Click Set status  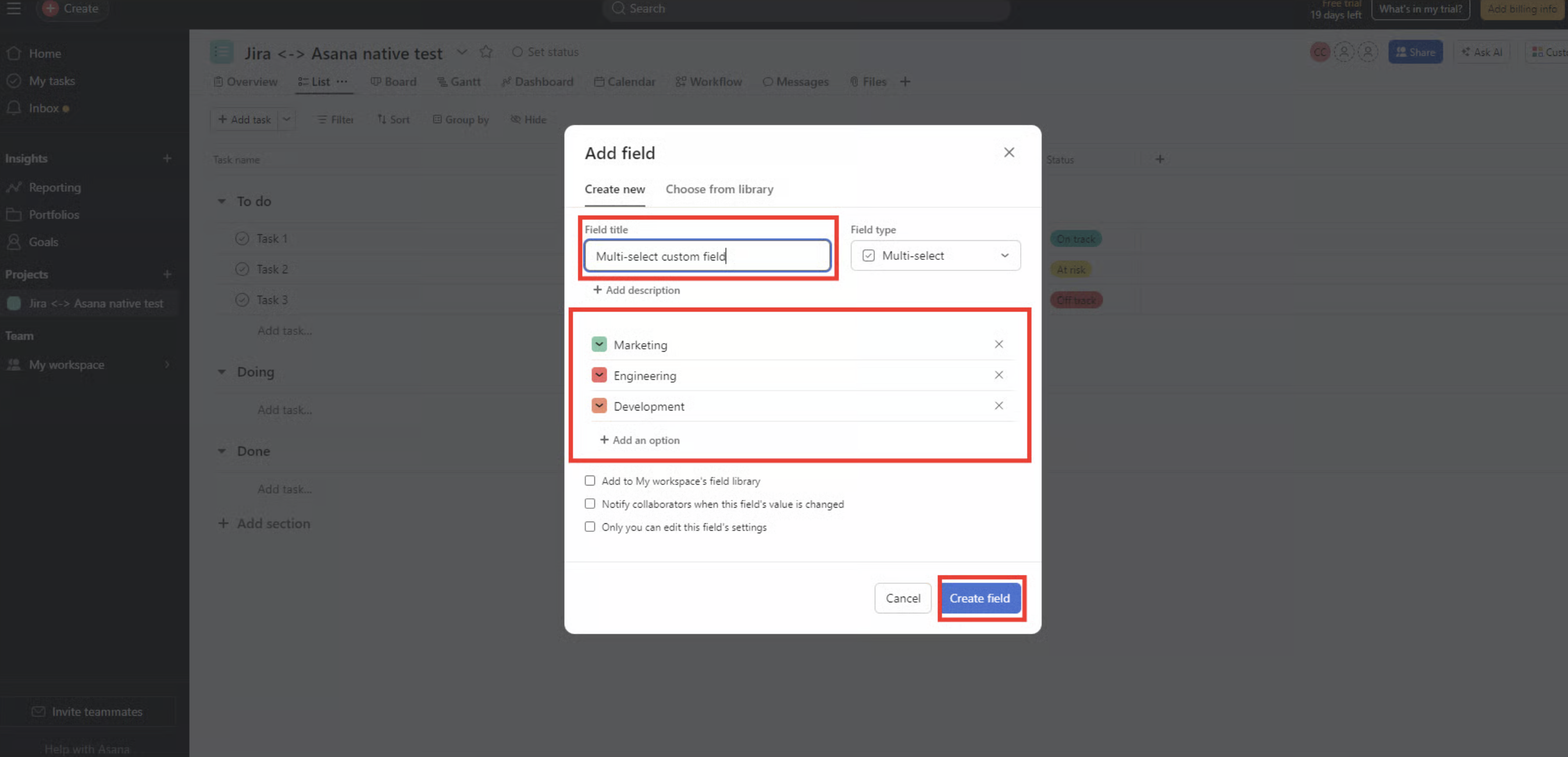pos(546,52)
